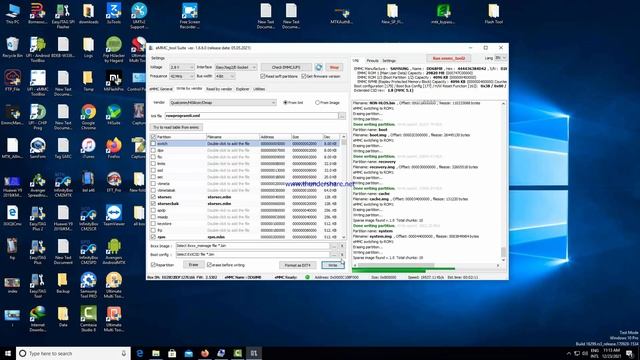Click browse button next to xml file field
Image resolution: width=640 pixels, height=360 pixels.
tap(342, 116)
